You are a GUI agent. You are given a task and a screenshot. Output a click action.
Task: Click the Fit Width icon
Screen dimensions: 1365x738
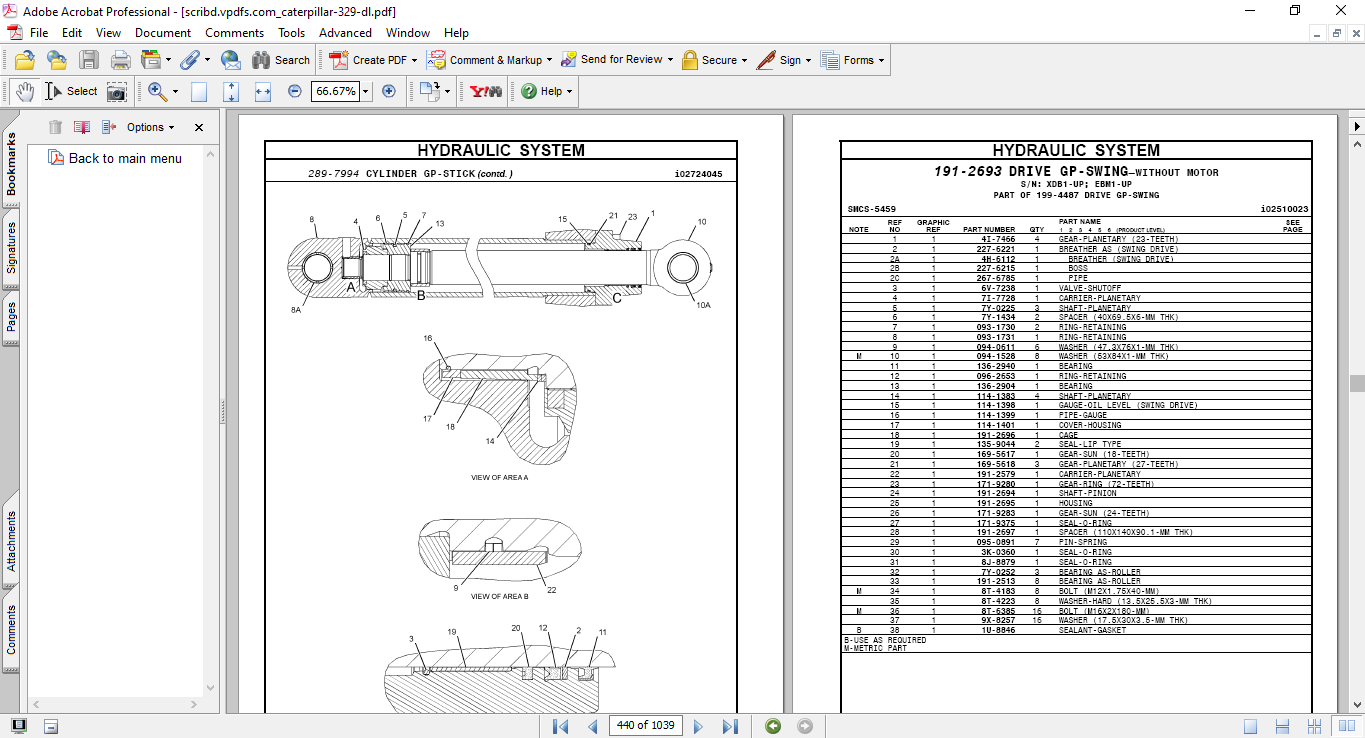coord(263,91)
